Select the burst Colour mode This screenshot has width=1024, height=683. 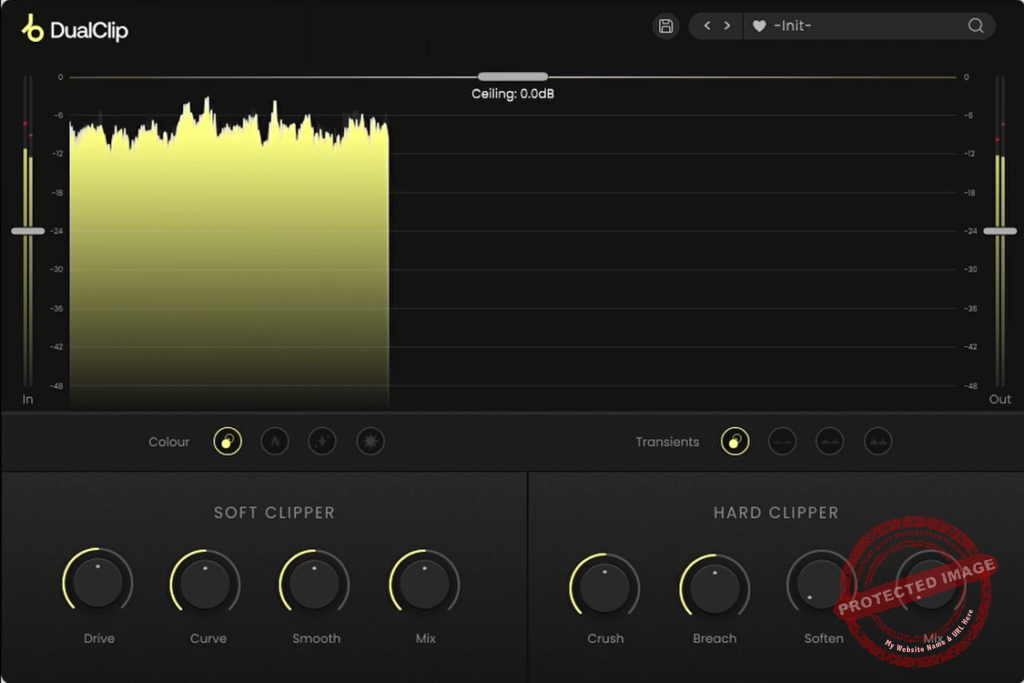pos(370,441)
